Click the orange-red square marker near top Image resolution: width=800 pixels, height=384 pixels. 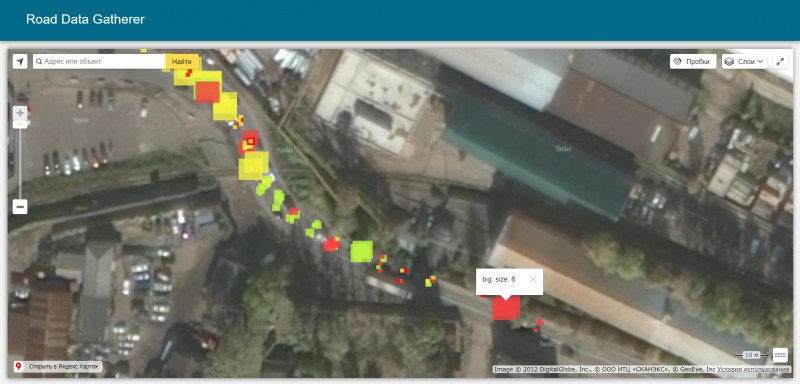[x=207, y=92]
